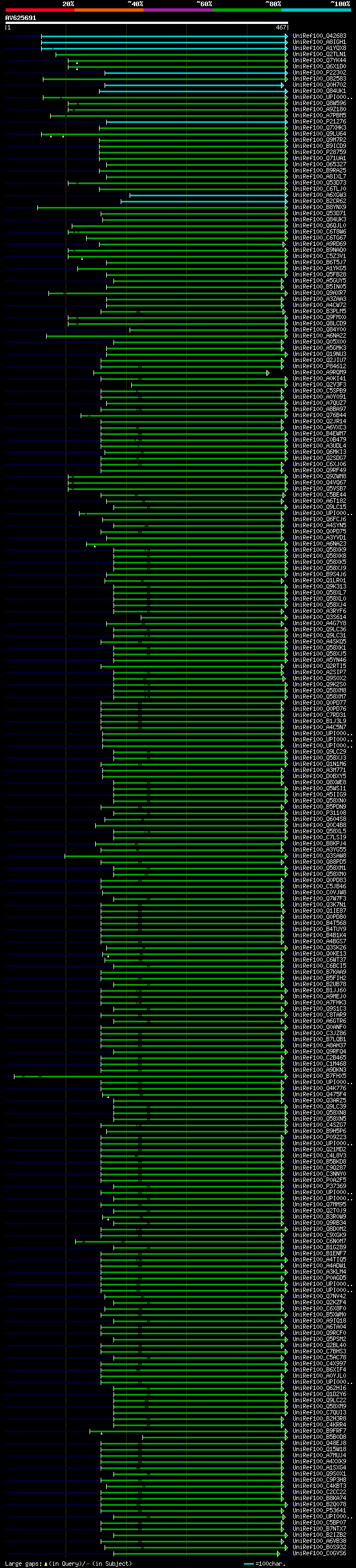356x1568 pixels.
Task: Click the AV625691 query name
Action: click(21, 18)
